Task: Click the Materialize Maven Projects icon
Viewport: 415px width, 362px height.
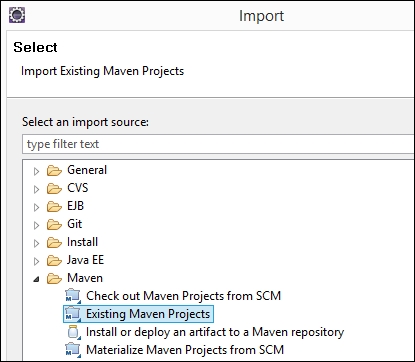Action: point(73,350)
